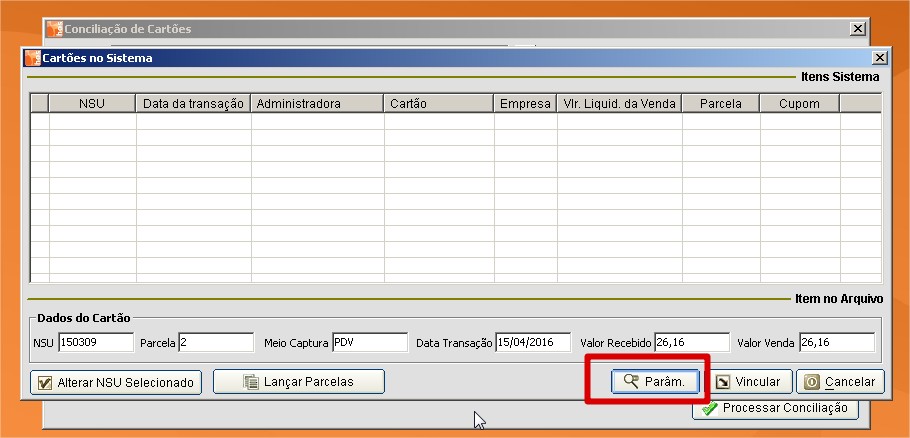
Task: Click the Cupom column header
Action: (x=800, y=104)
